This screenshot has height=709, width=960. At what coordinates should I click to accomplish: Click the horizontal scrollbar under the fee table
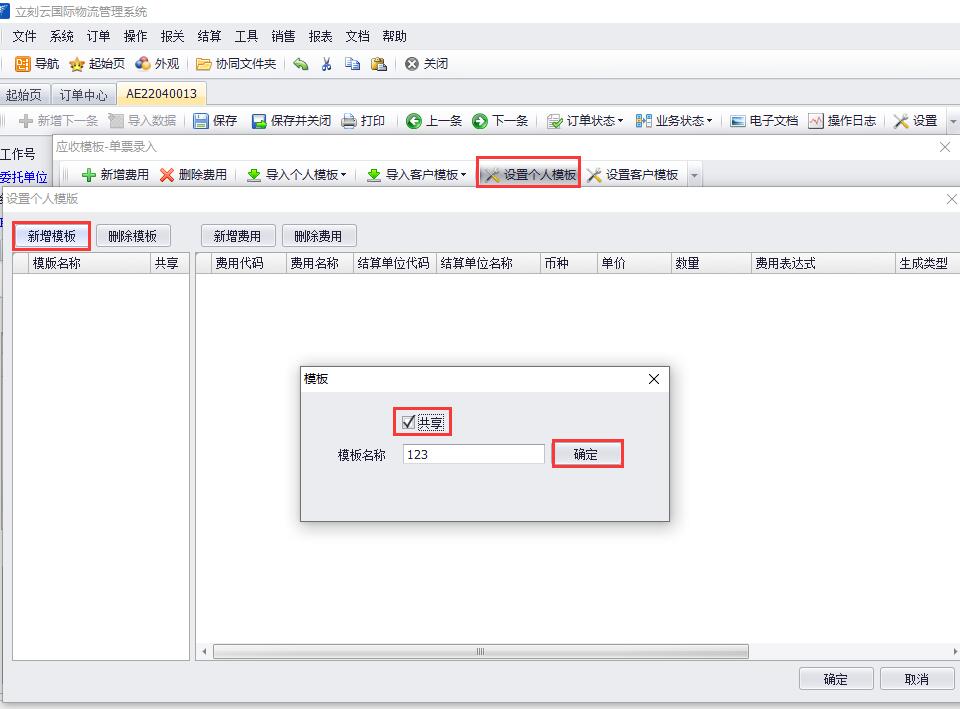(x=480, y=652)
